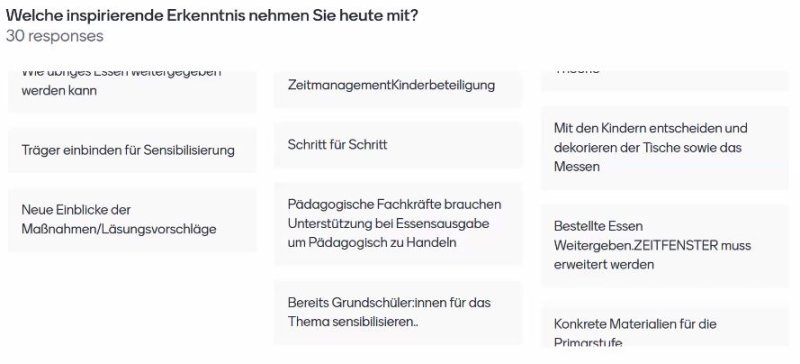Click the text 'Thema sensibilisieren..'
The width and height of the screenshot is (800, 364).
(x=353, y=322)
